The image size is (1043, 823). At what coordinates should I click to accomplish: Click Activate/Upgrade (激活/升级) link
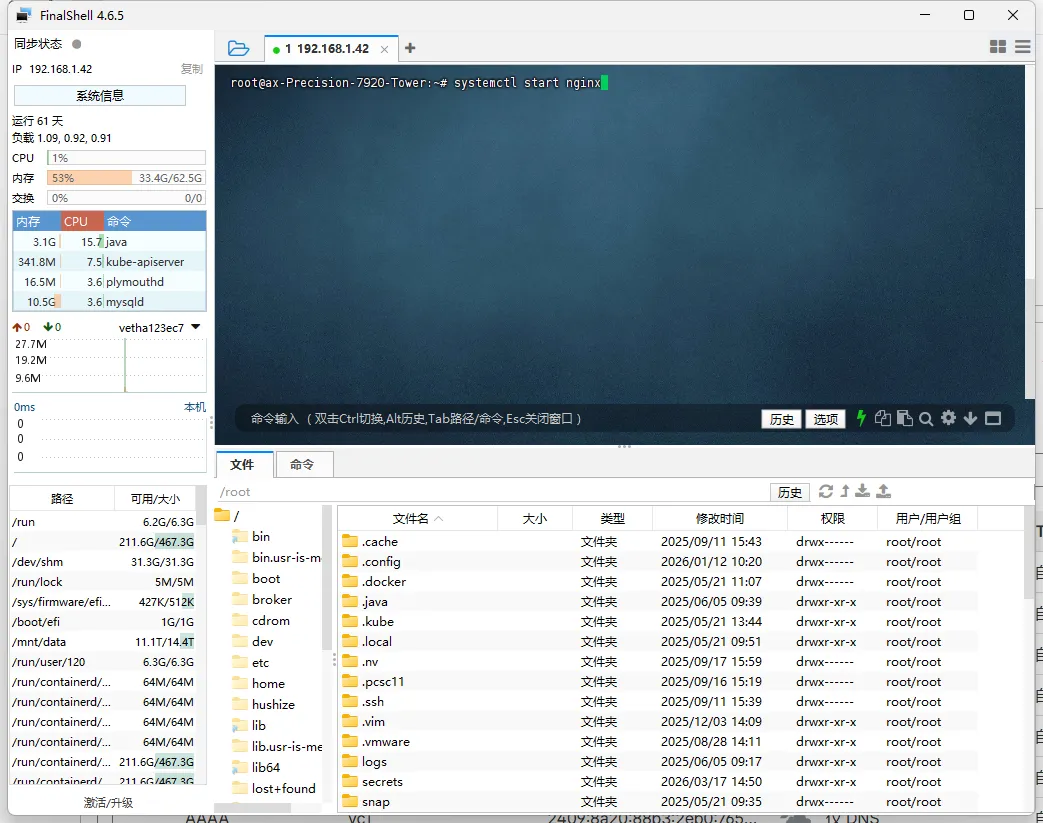click(x=108, y=802)
